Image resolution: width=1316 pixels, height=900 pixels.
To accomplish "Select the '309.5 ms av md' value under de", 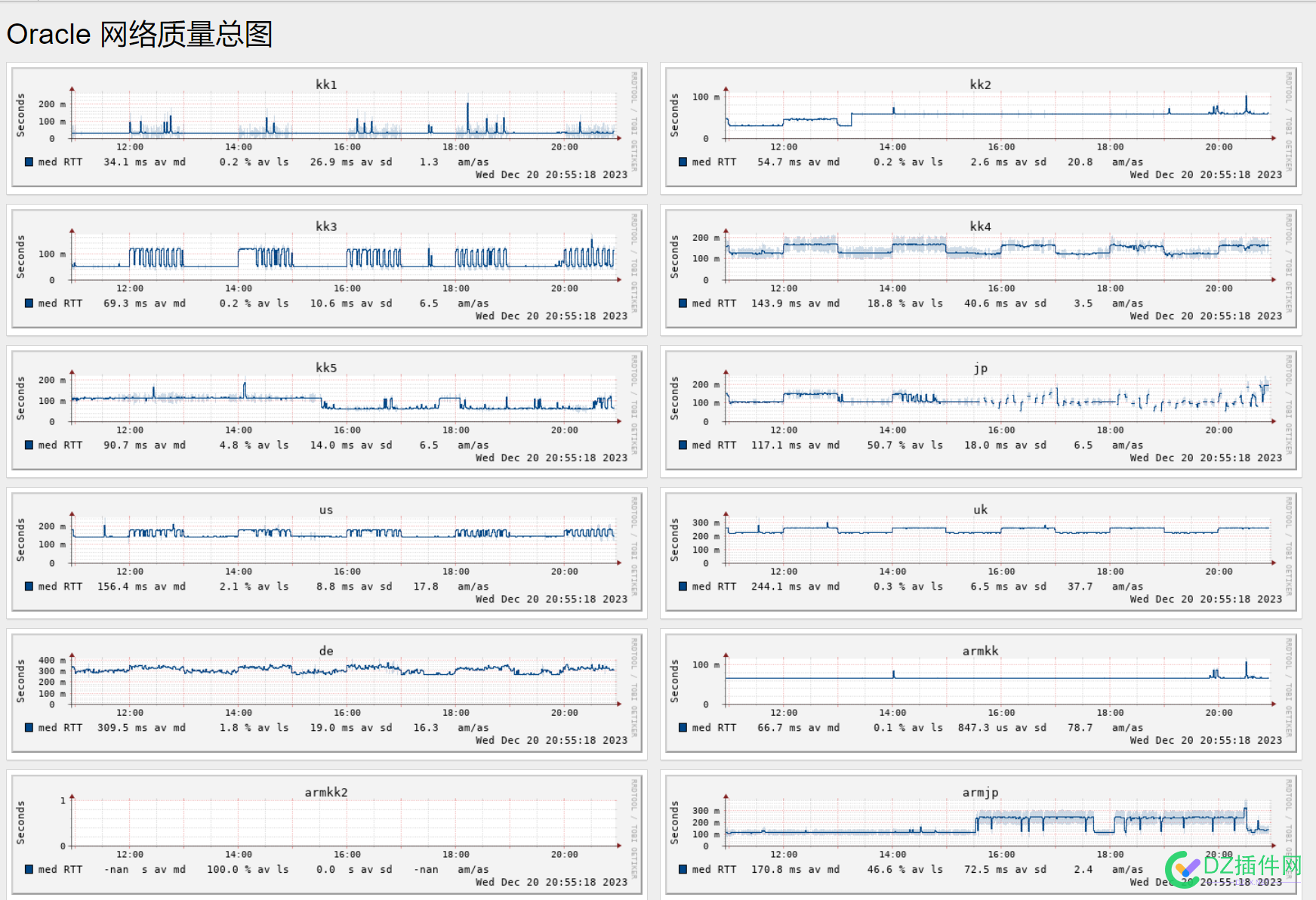I will [x=141, y=727].
